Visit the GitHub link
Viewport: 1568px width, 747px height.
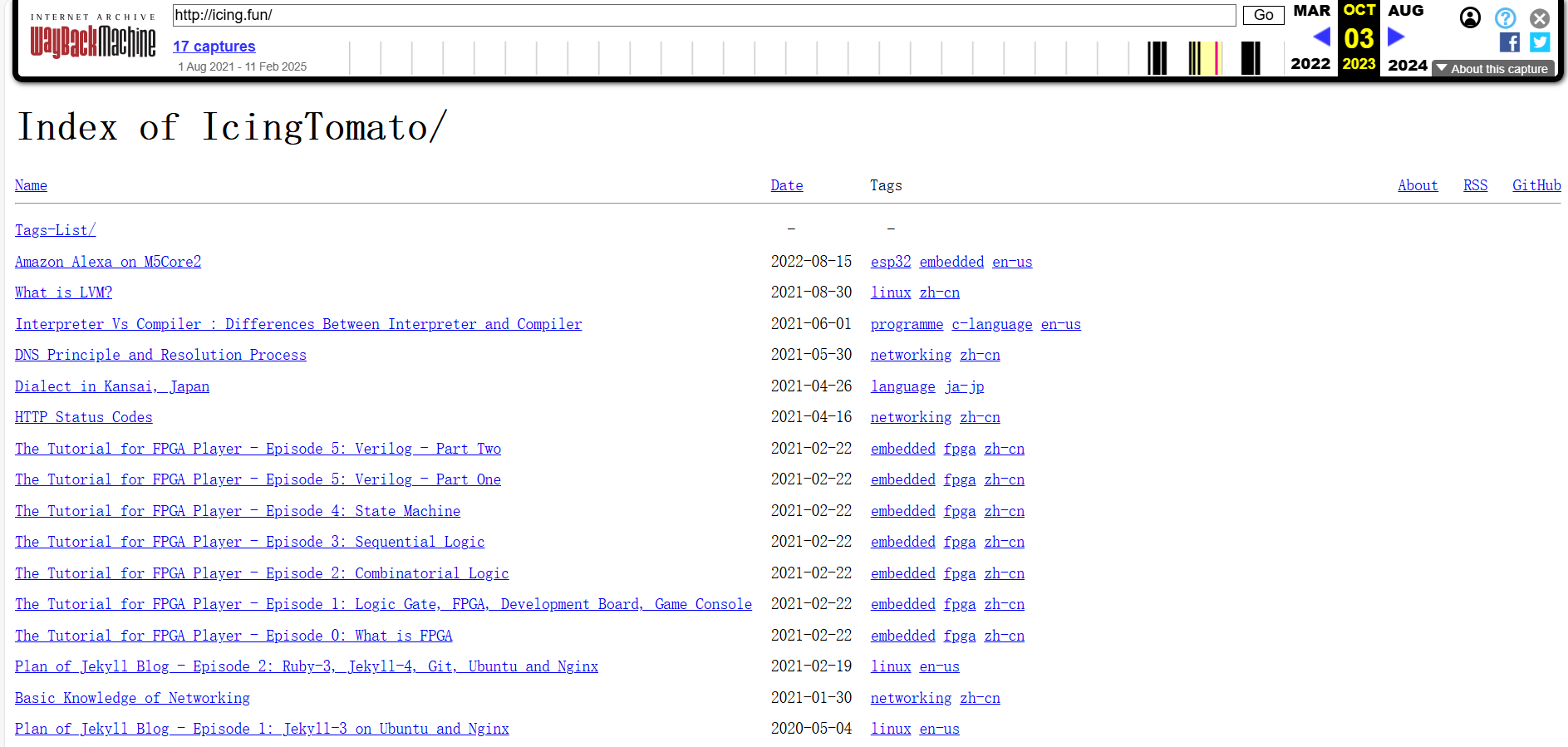click(1536, 185)
